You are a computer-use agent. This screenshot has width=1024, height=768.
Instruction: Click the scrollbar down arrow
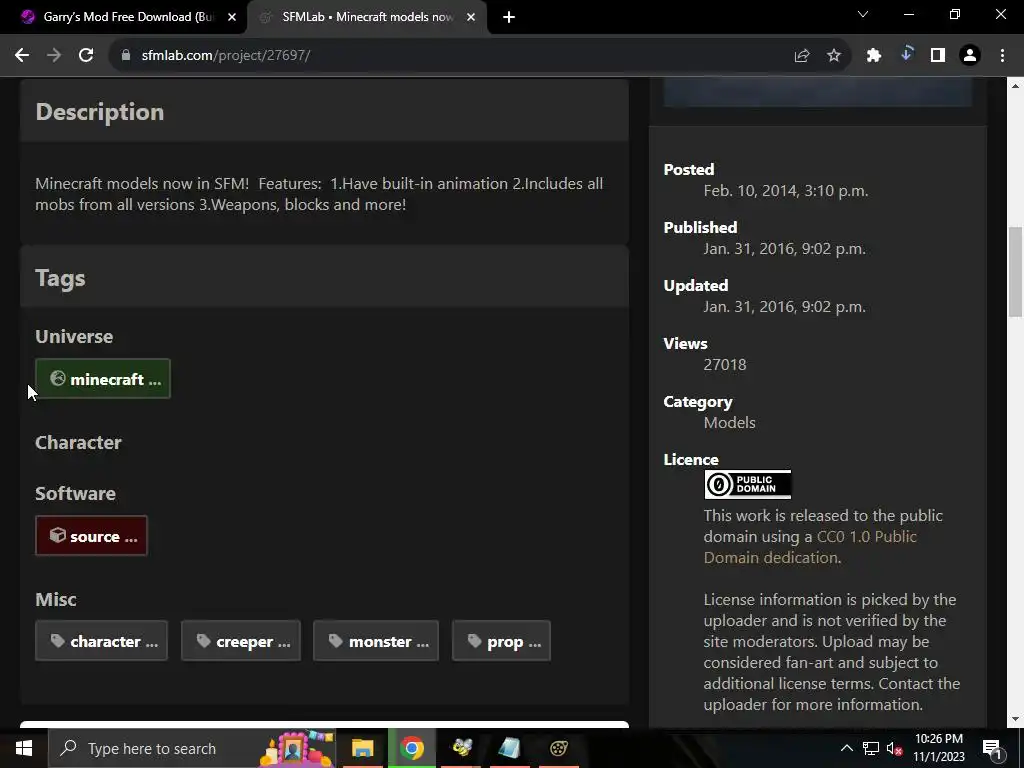pyautogui.click(x=1016, y=720)
